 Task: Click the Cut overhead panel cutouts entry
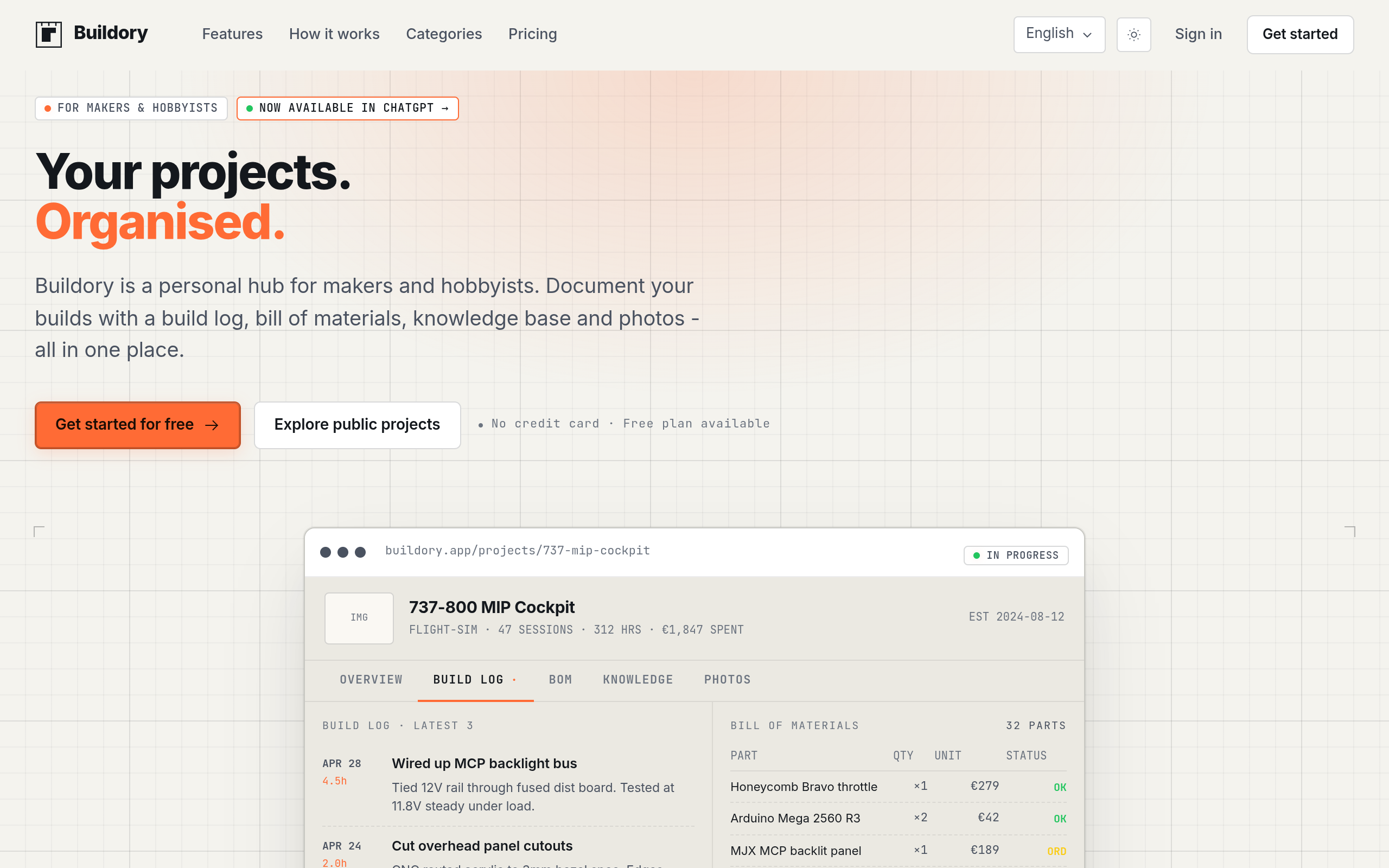(x=482, y=846)
